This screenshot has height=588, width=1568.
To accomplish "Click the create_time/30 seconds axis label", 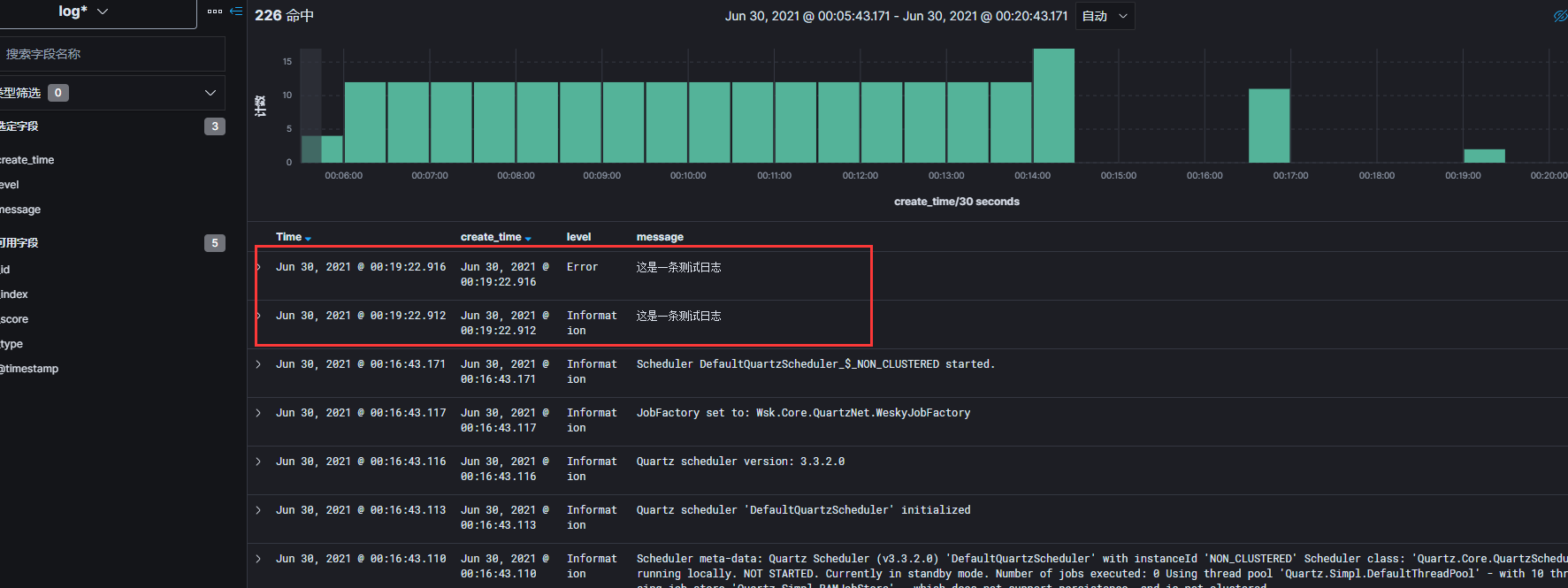I will tap(957, 202).
